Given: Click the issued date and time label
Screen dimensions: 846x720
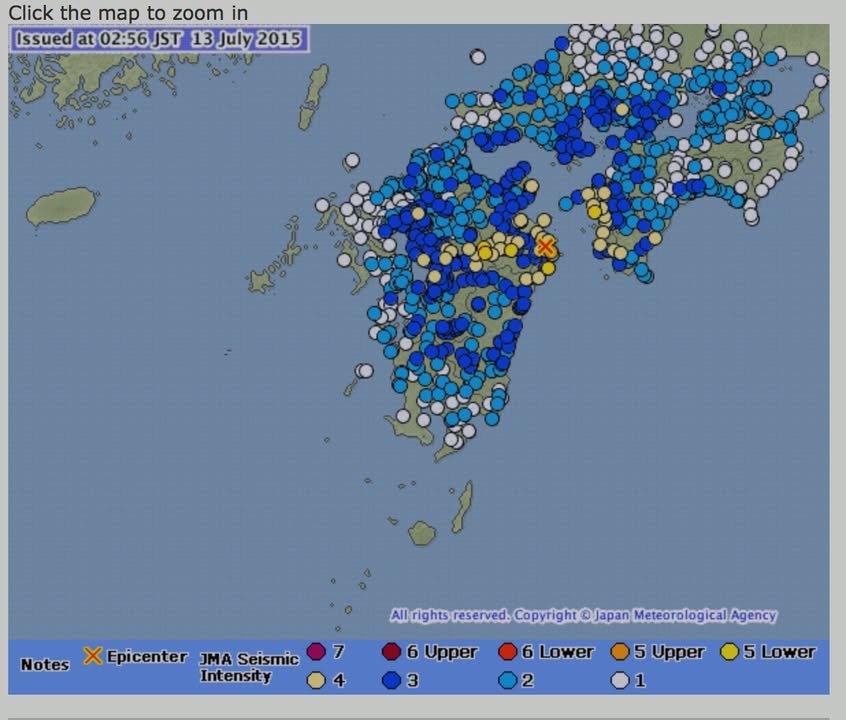Looking at the screenshot, I should click(160, 40).
